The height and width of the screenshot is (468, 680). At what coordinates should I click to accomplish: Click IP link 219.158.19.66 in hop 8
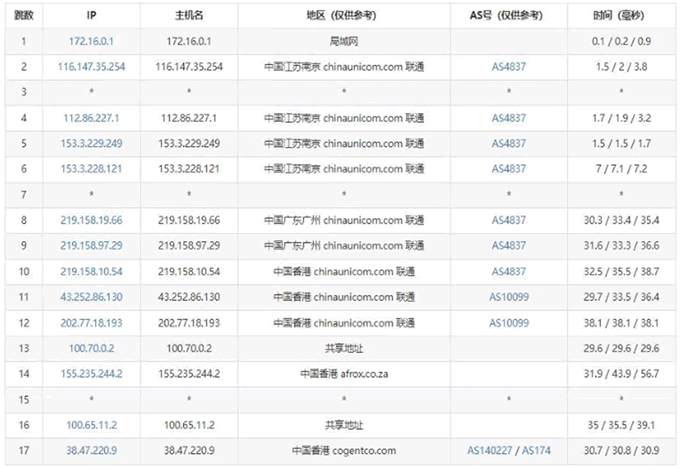point(91,219)
